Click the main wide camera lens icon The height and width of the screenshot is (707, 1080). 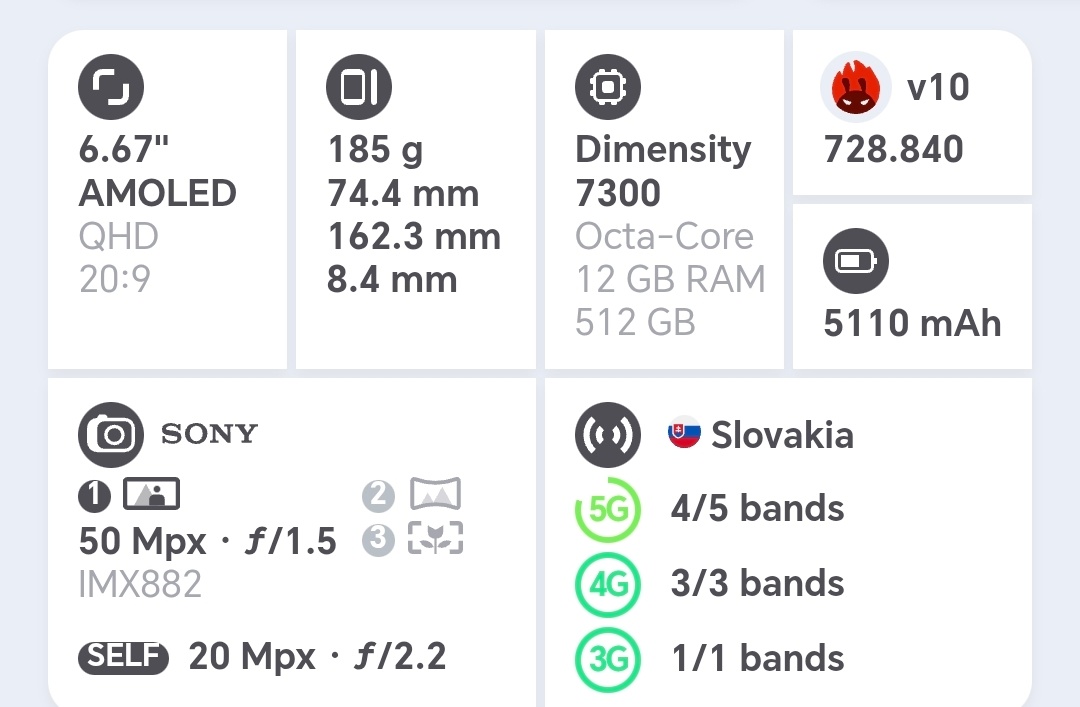click(x=152, y=494)
